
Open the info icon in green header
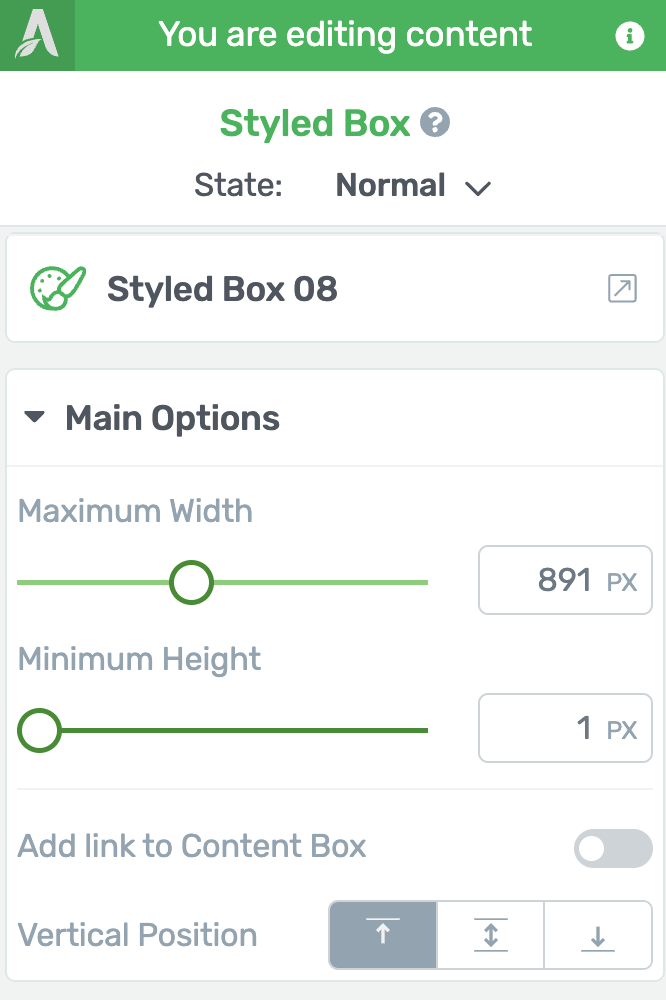(629, 35)
